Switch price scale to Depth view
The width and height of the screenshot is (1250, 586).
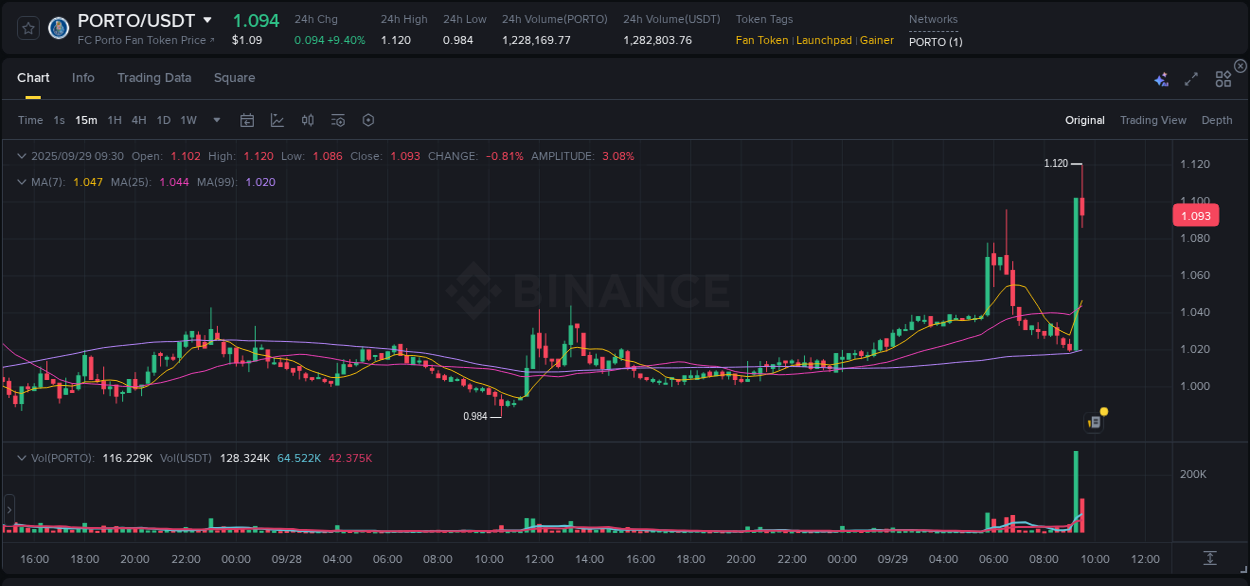[x=1216, y=120]
